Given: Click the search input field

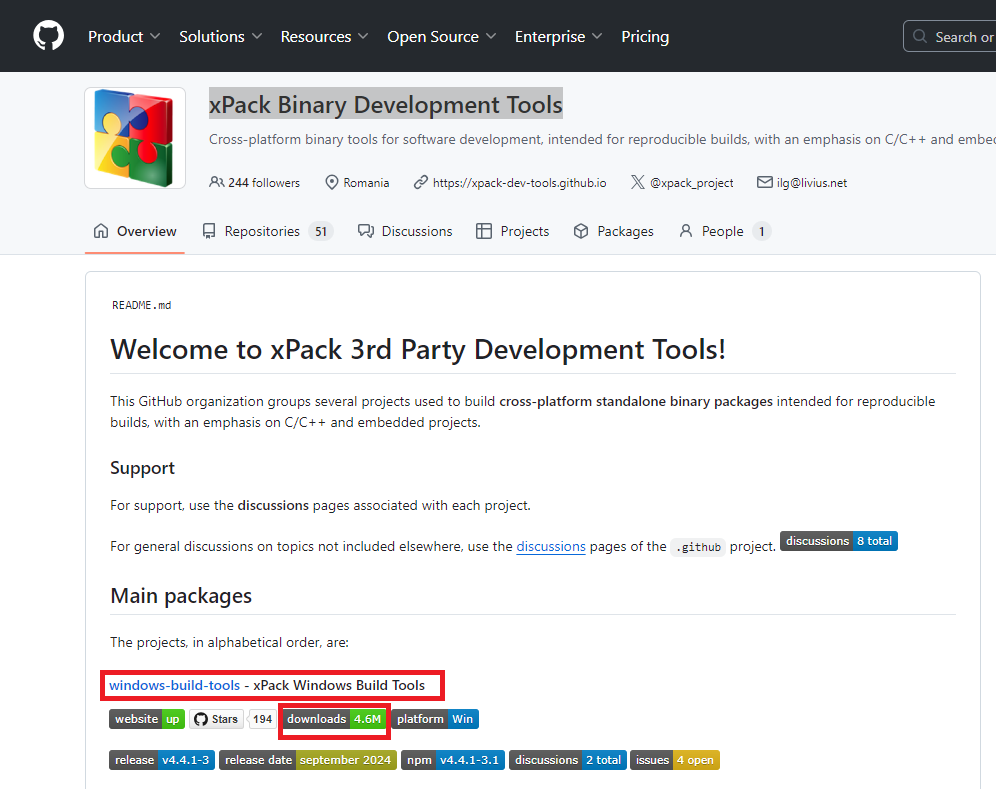Looking at the screenshot, I should click(950, 36).
